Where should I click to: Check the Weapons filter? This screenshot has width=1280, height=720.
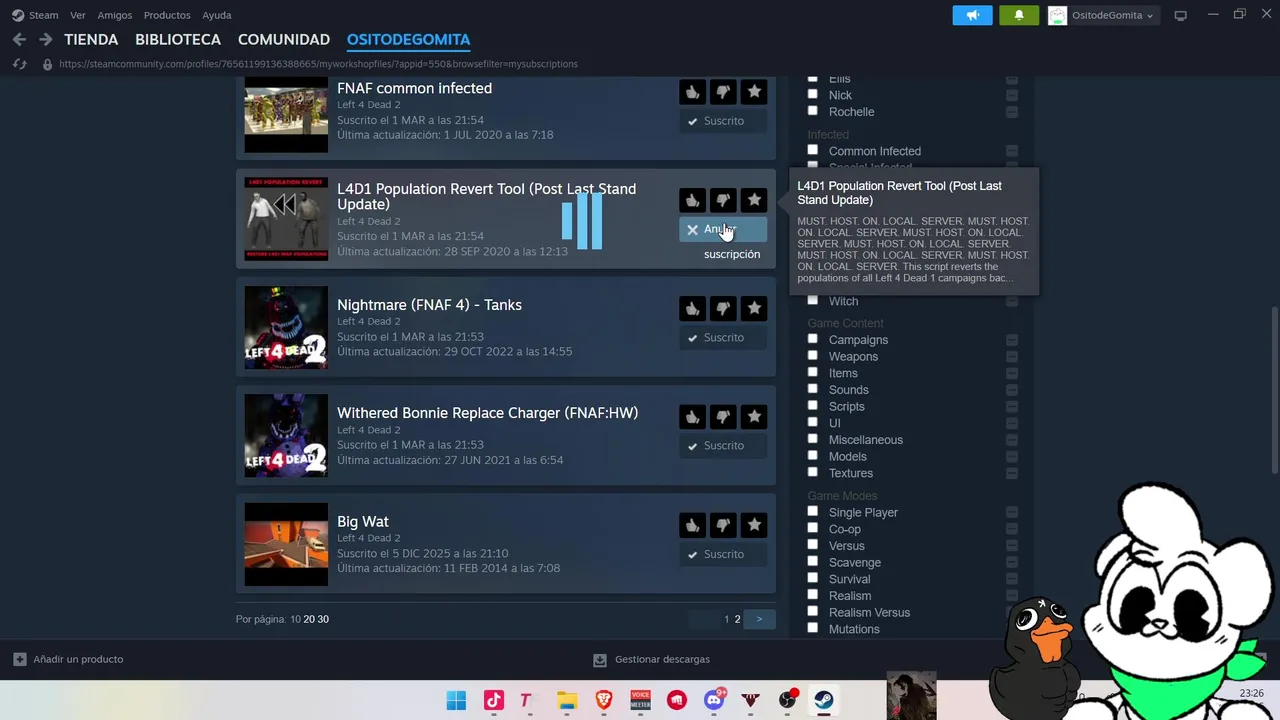[812, 355]
